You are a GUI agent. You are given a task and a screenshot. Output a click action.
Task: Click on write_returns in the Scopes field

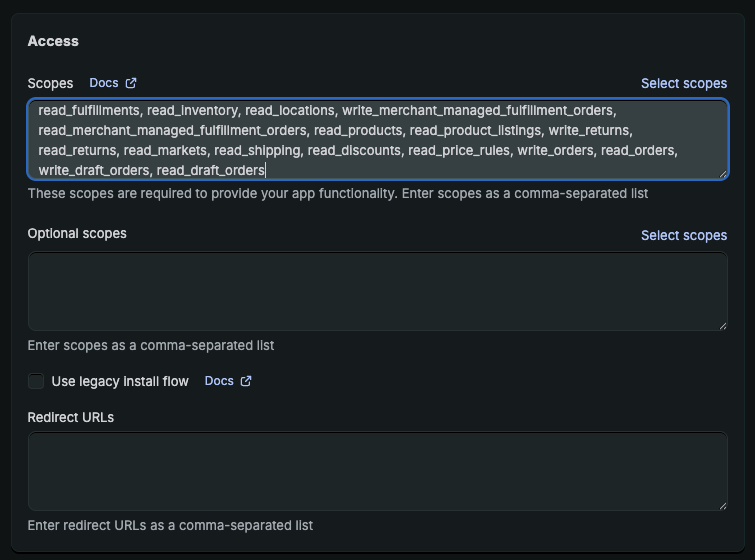tap(589, 130)
